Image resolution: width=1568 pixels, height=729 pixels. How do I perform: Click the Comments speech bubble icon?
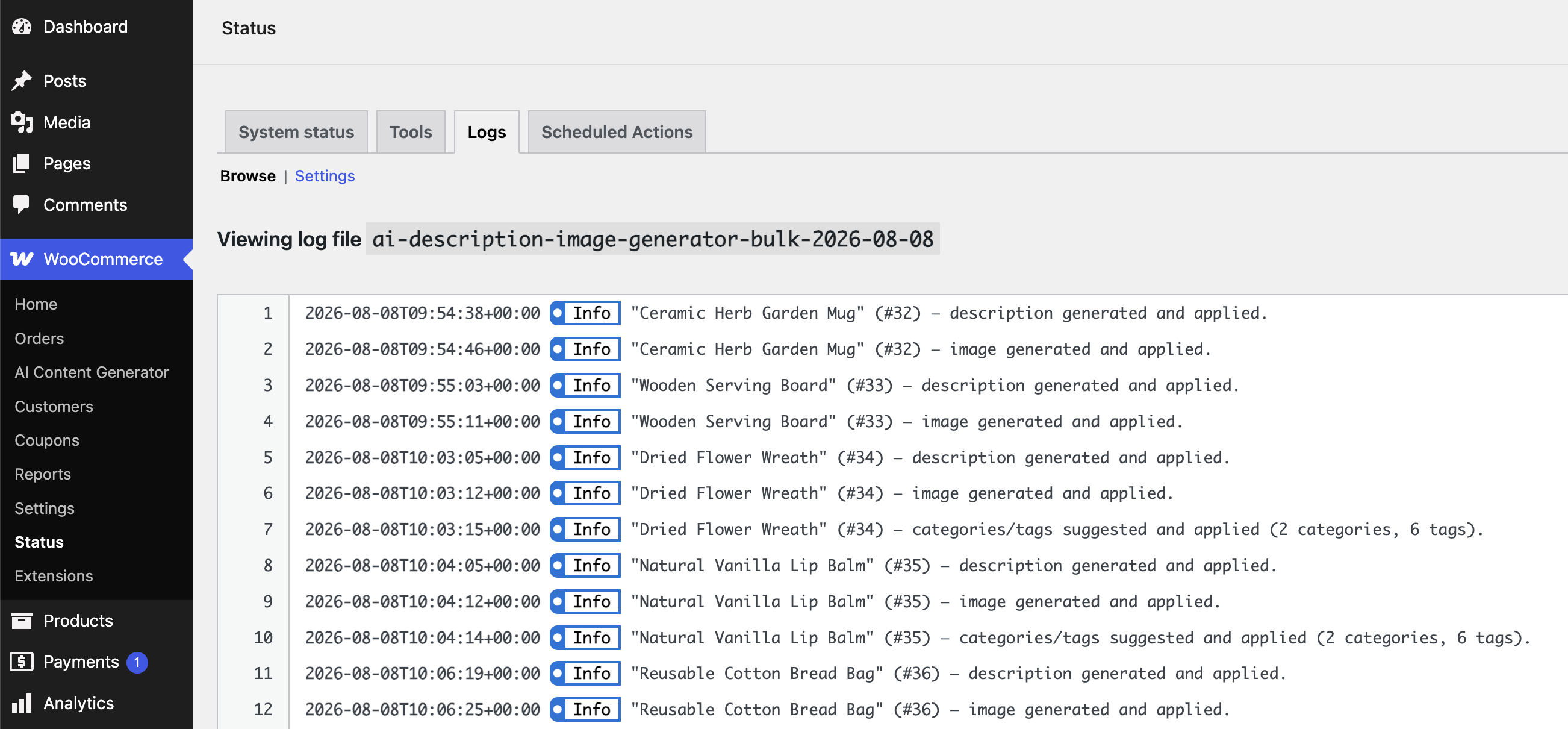[x=22, y=205]
